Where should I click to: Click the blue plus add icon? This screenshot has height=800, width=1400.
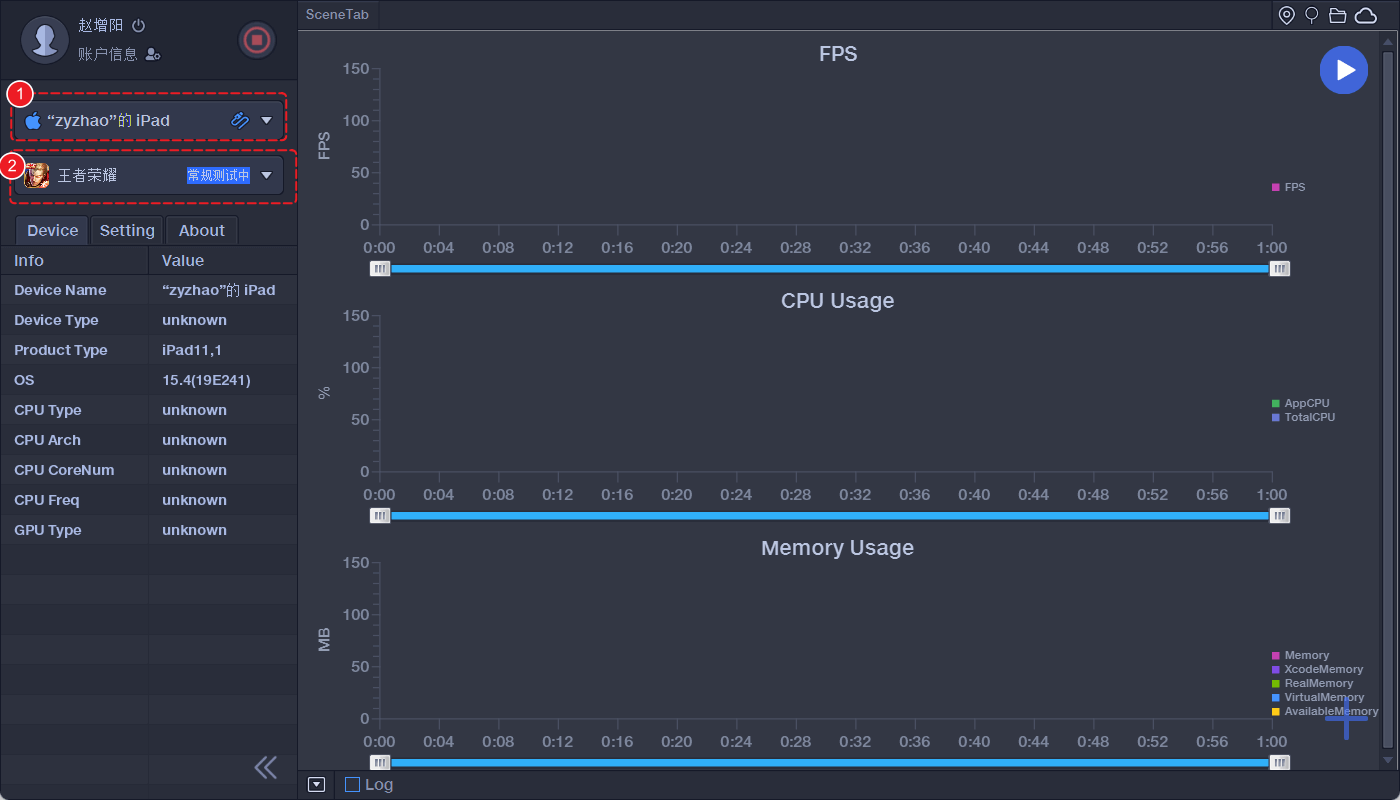coord(1346,718)
